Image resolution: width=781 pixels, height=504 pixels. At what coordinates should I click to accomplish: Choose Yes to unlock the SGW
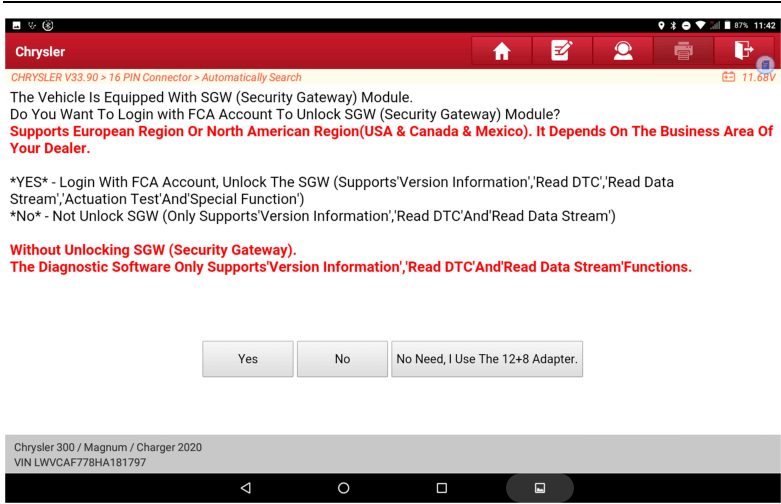click(x=248, y=359)
